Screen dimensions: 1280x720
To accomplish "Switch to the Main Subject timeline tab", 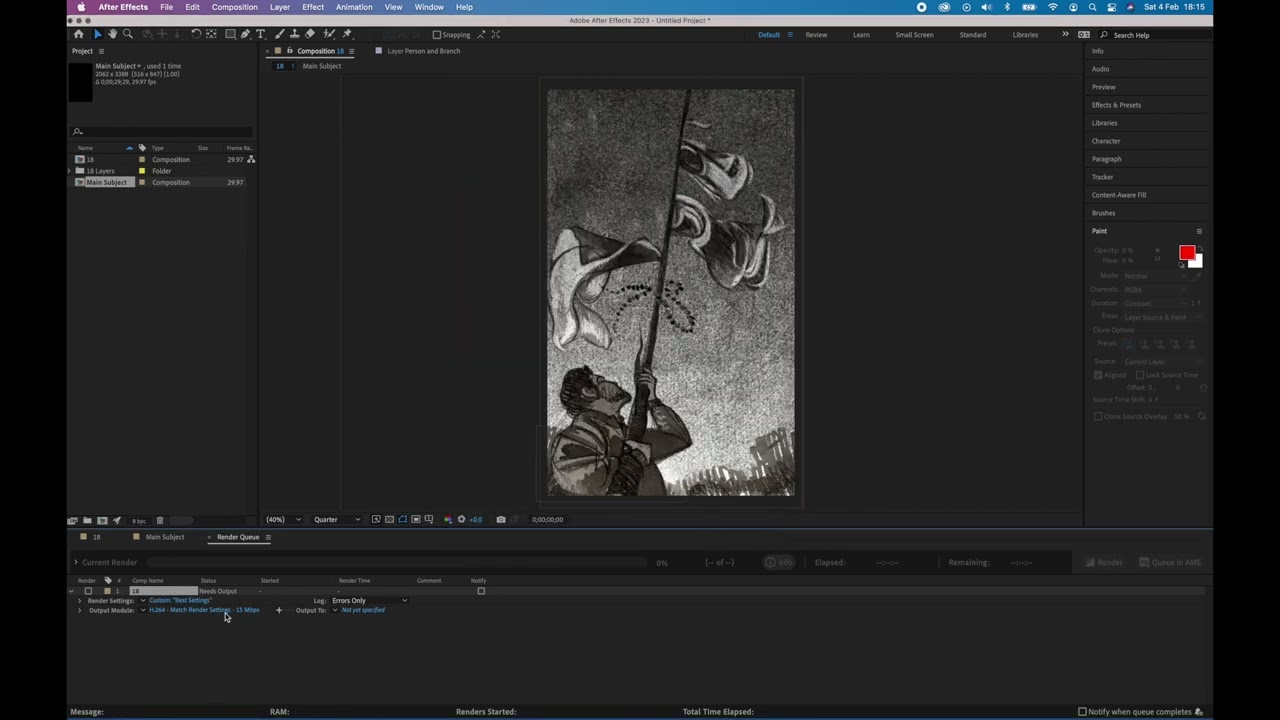I will (x=165, y=537).
